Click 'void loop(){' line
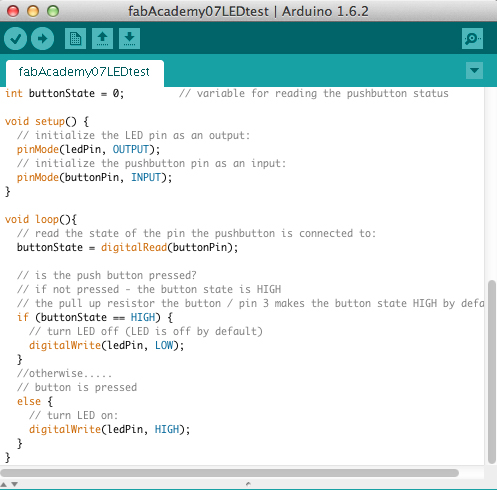 pyautogui.click(x=41, y=219)
